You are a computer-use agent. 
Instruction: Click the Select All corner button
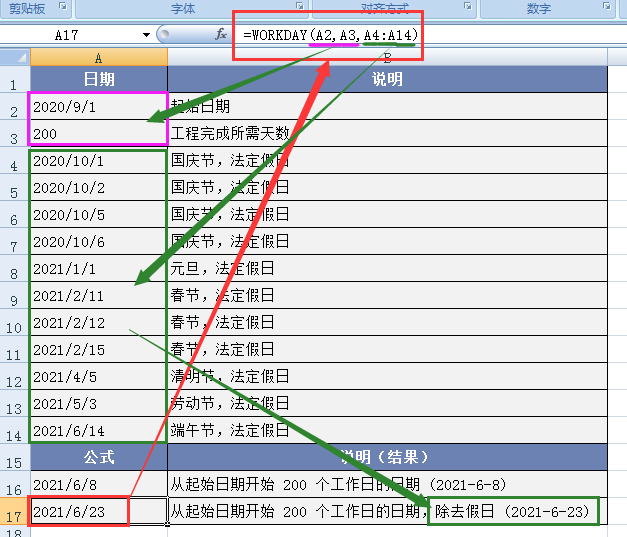pos(15,57)
